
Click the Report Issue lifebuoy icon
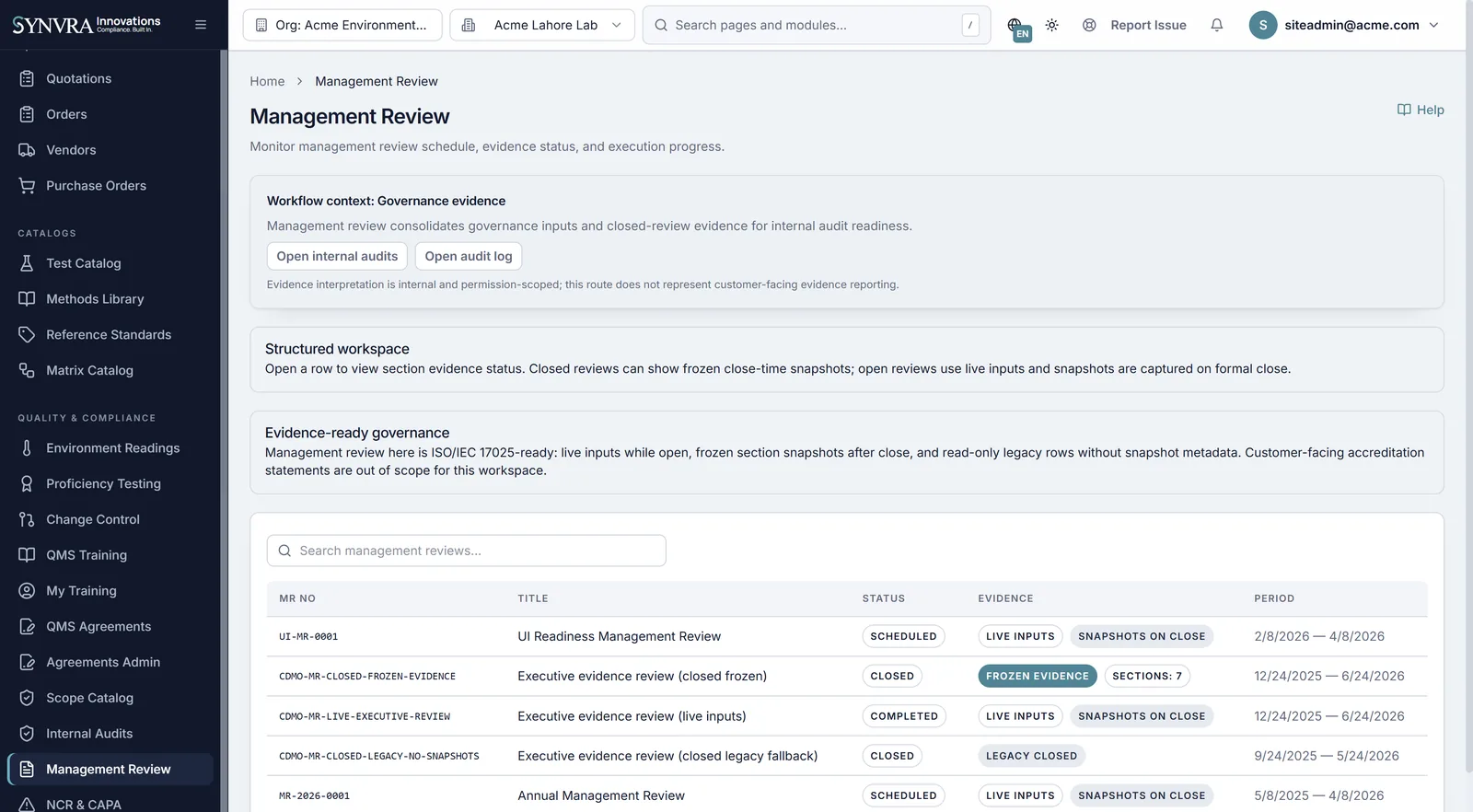click(1089, 25)
